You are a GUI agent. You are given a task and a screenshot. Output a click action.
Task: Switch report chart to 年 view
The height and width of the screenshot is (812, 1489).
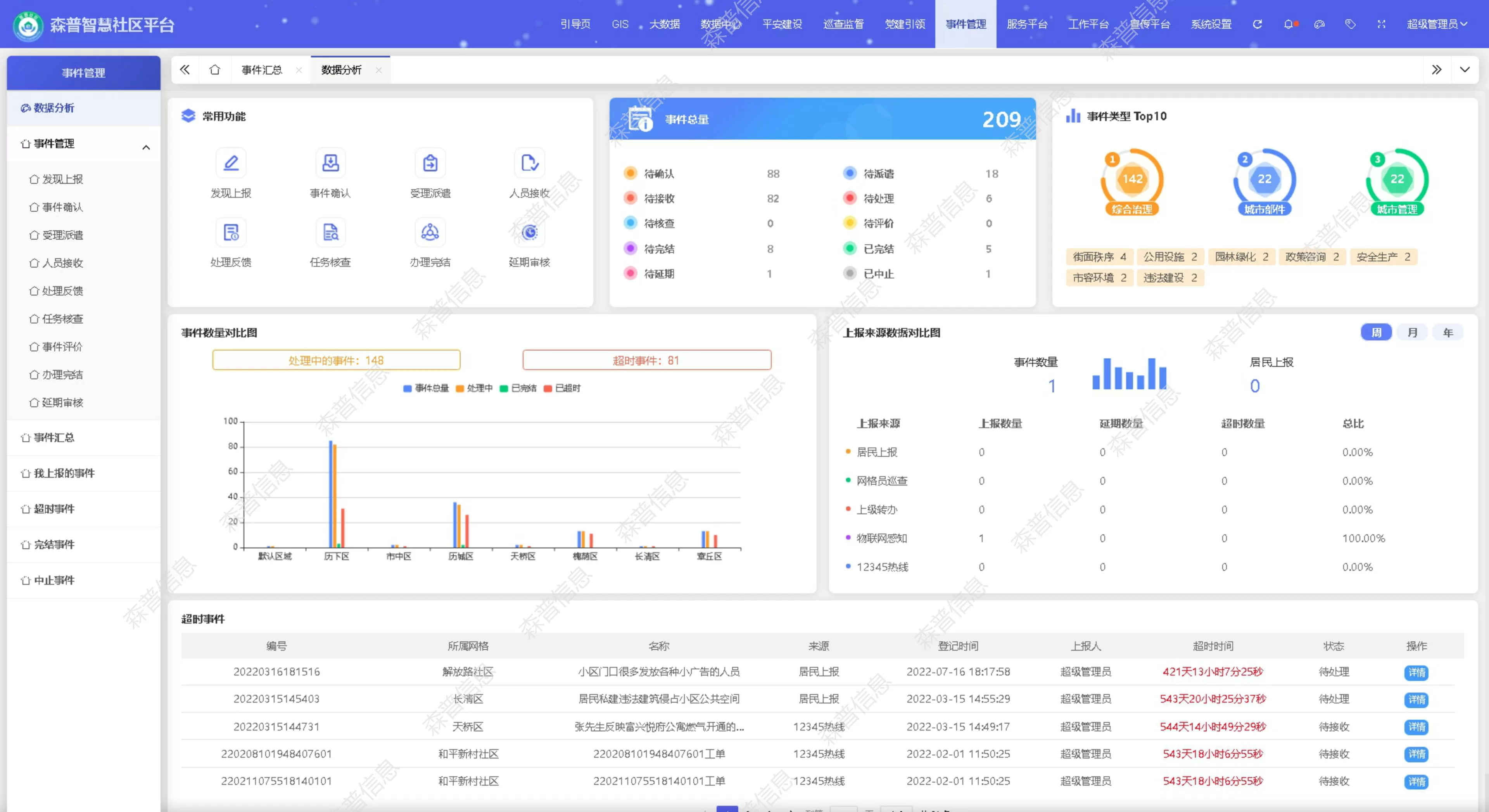(1448, 332)
